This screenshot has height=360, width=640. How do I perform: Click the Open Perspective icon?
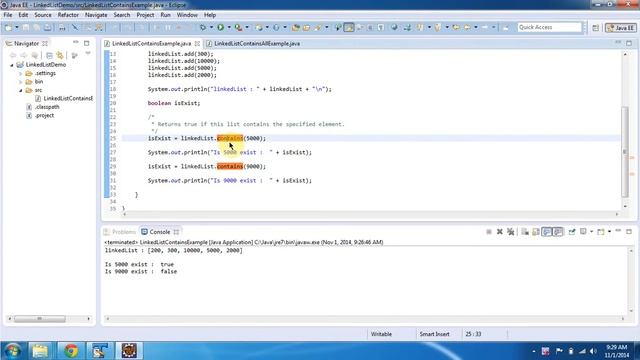pyautogui.click(x=596, y=28)
